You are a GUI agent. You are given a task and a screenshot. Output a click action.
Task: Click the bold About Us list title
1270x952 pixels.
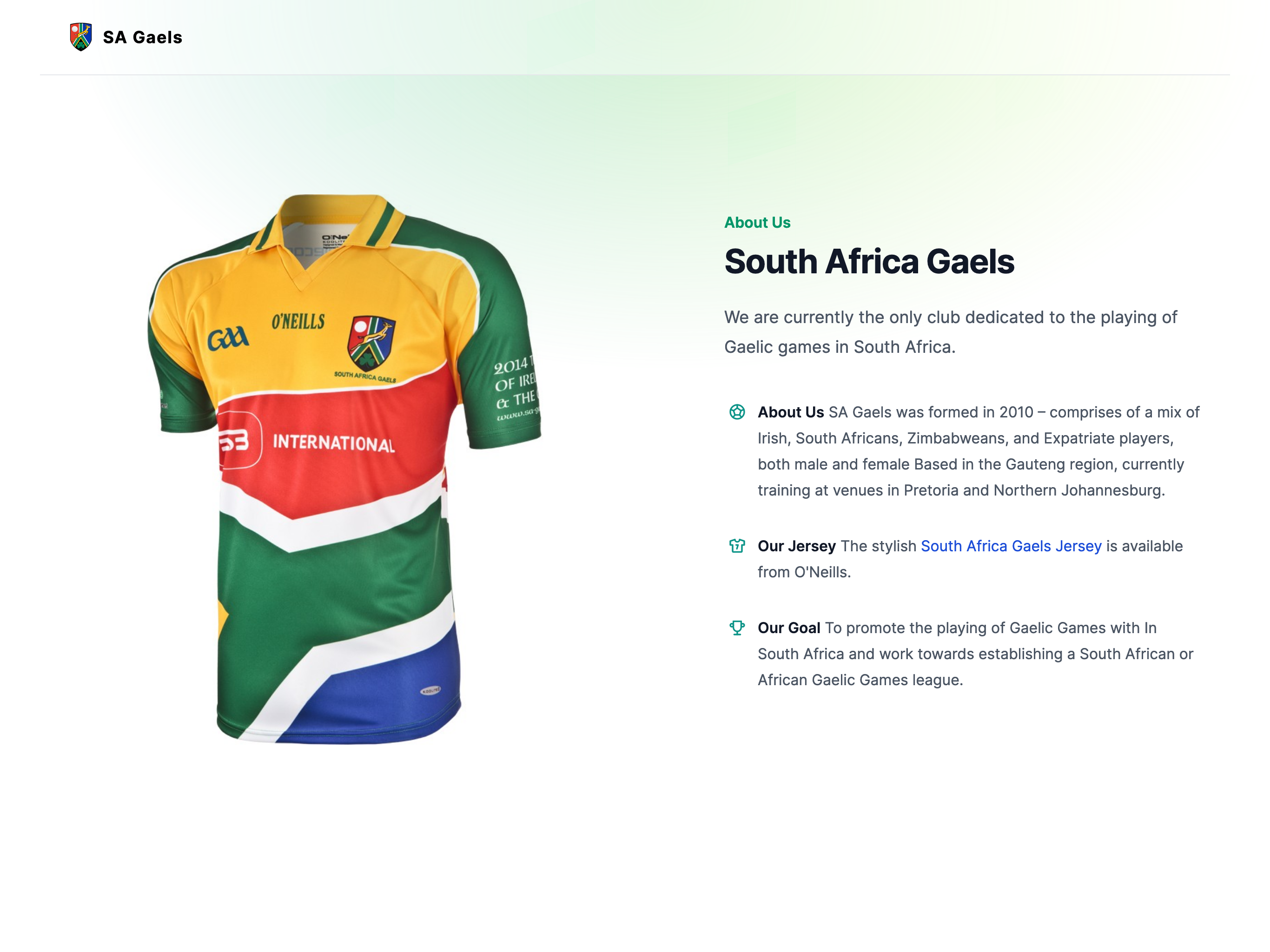(x=790, y=412)
